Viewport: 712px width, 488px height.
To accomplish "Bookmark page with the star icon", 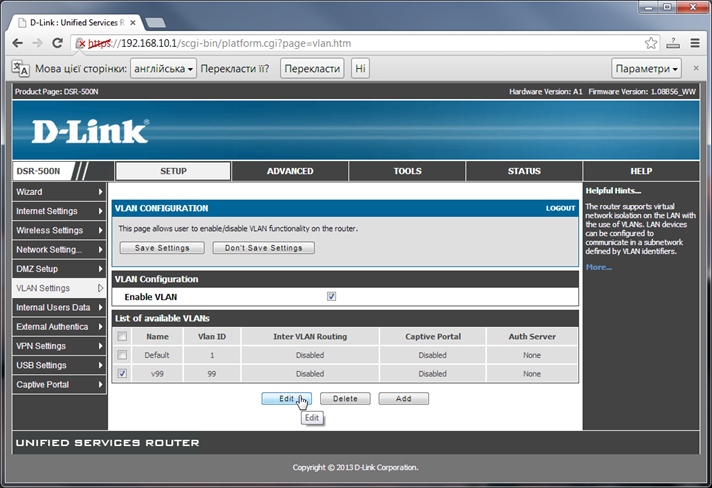I will (651, 44).
